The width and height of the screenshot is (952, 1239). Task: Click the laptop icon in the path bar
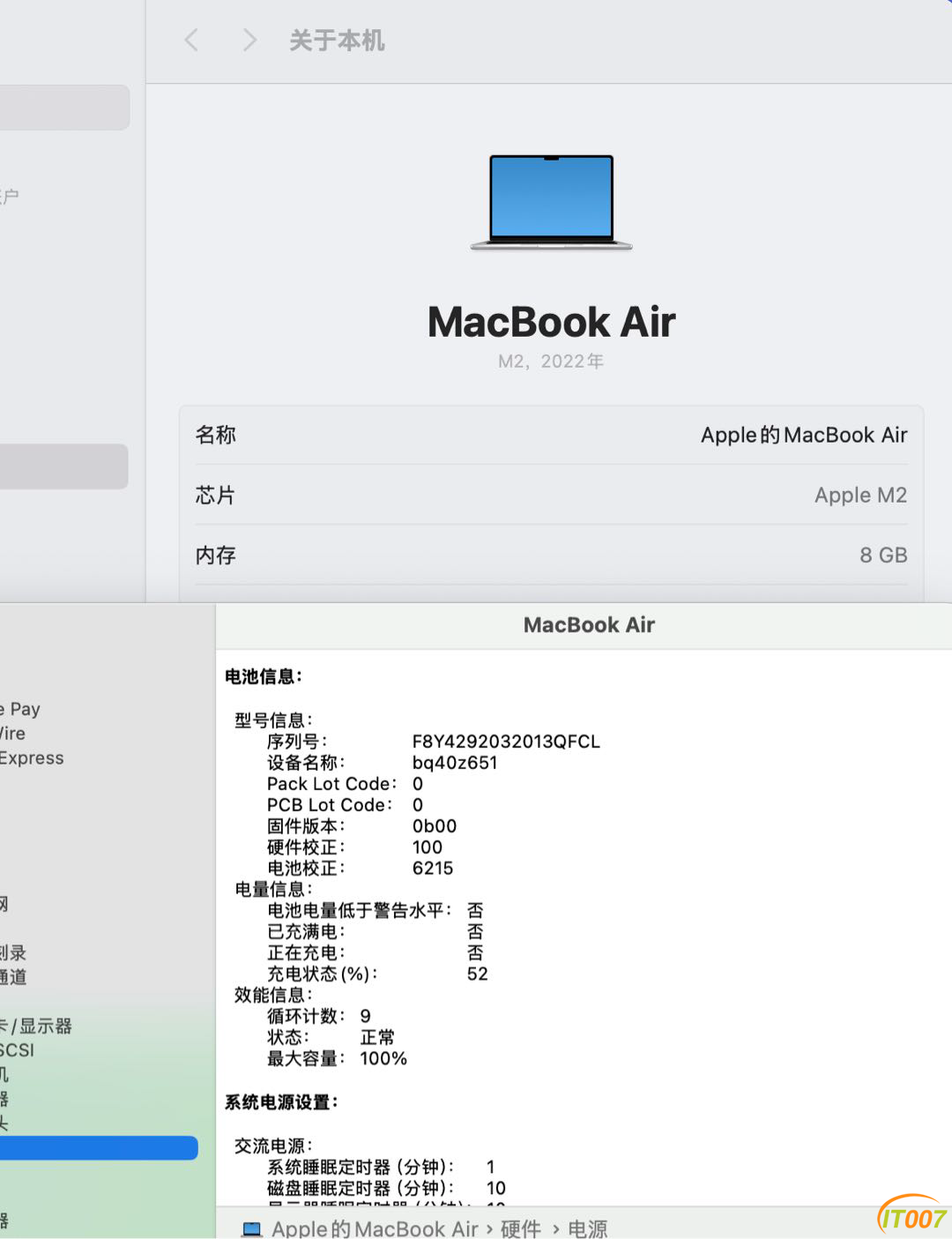click(252, 1228)
